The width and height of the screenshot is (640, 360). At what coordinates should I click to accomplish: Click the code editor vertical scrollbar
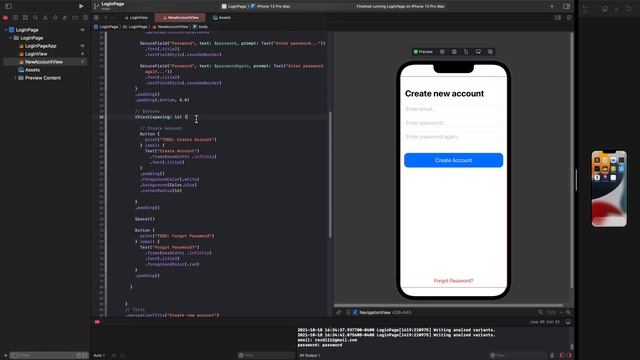[330, 175]
